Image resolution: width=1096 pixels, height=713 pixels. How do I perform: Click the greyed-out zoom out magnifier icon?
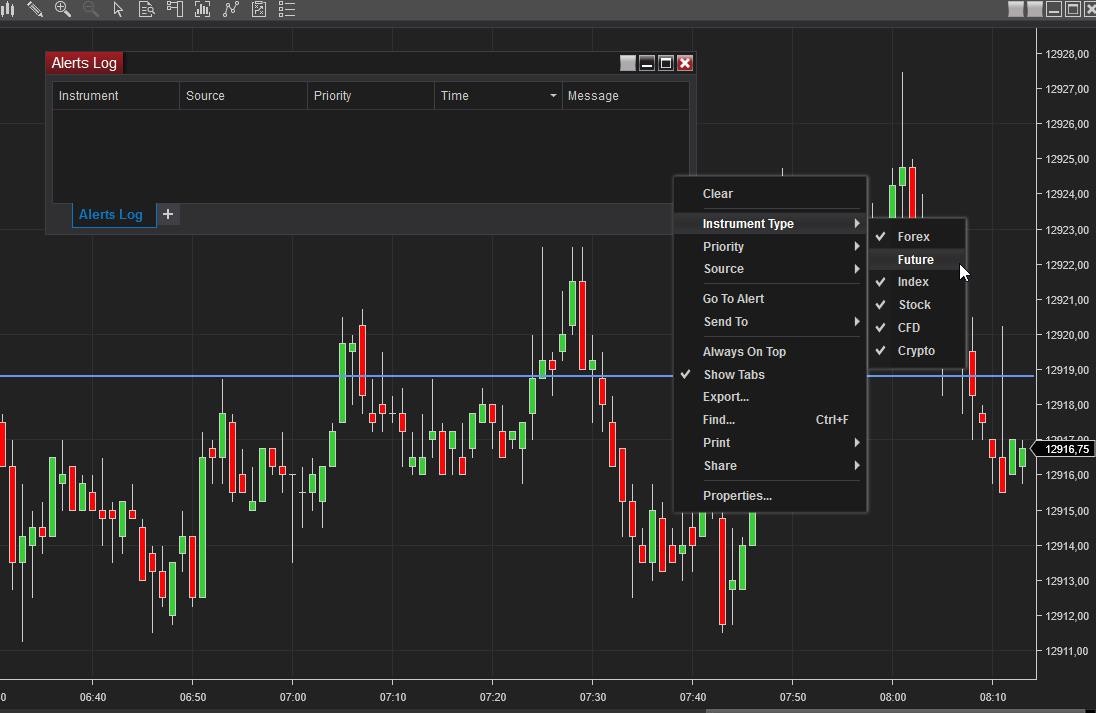coord(90,9)
